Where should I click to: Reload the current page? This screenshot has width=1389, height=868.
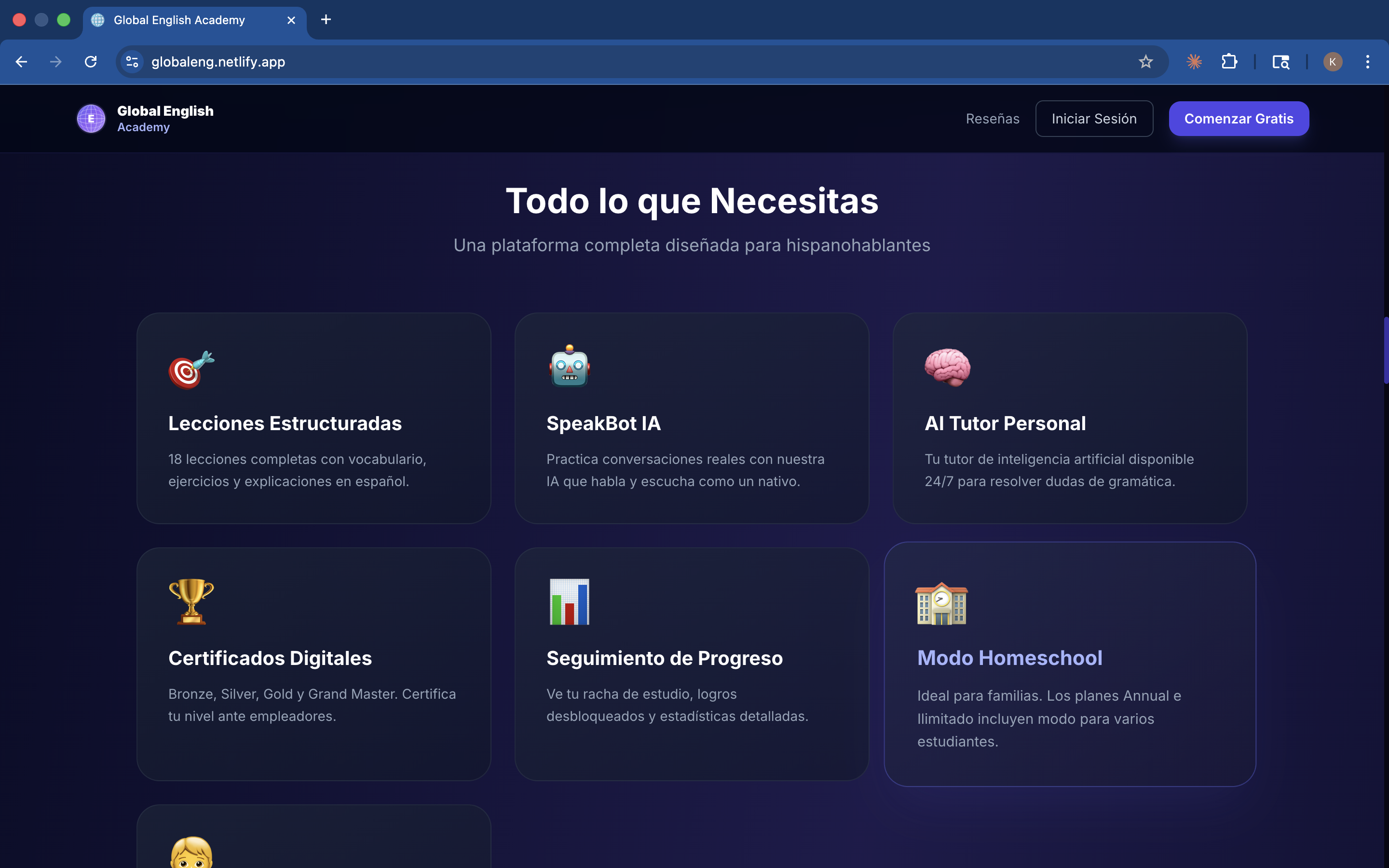pyautogui.click(x=91, y=61)
